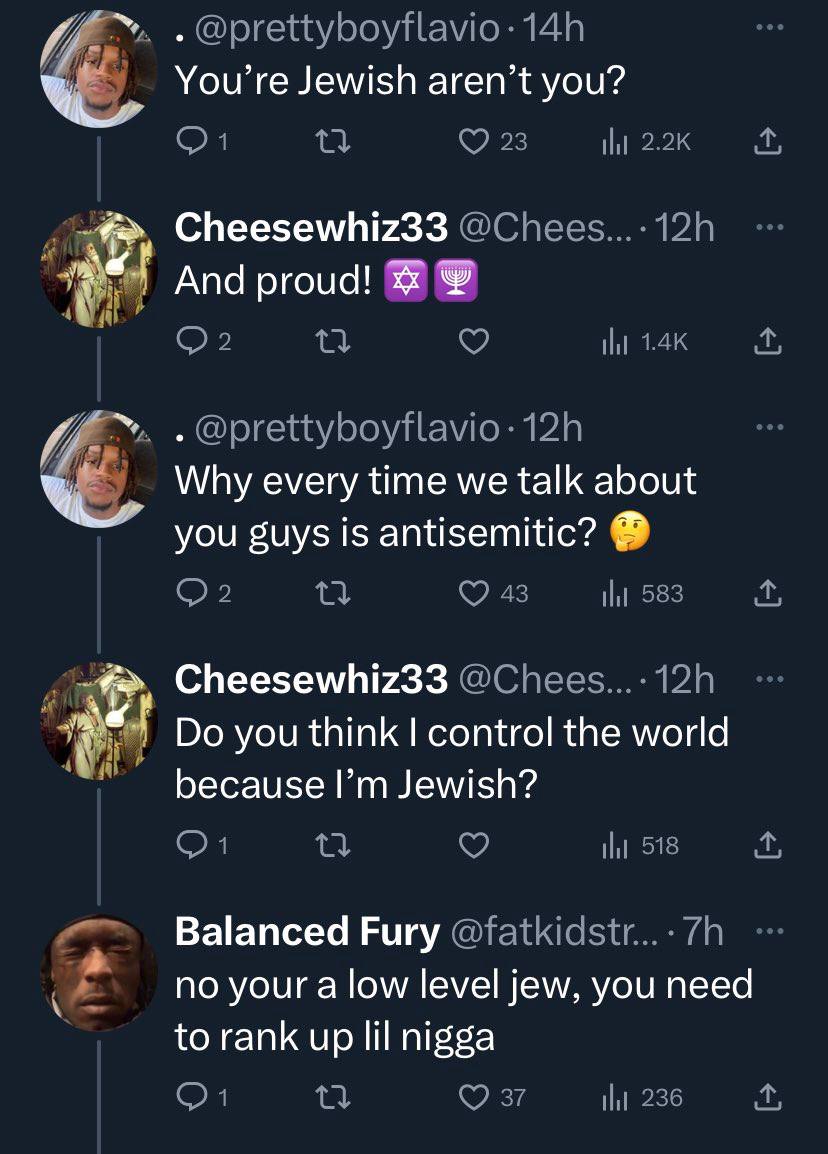Like the tweet with 43 likes

474,594
